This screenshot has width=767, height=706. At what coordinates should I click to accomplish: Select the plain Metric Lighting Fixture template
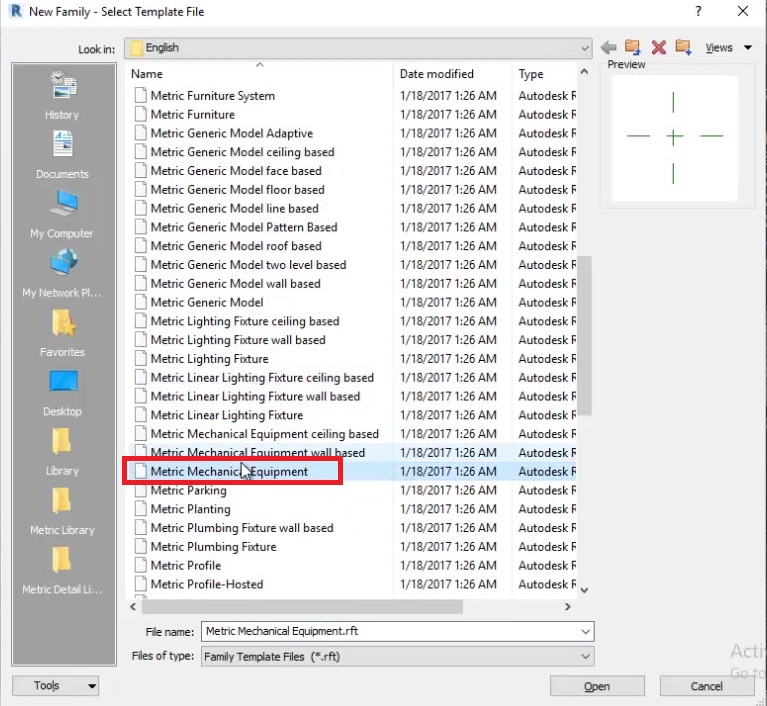[x=209, y=359]
